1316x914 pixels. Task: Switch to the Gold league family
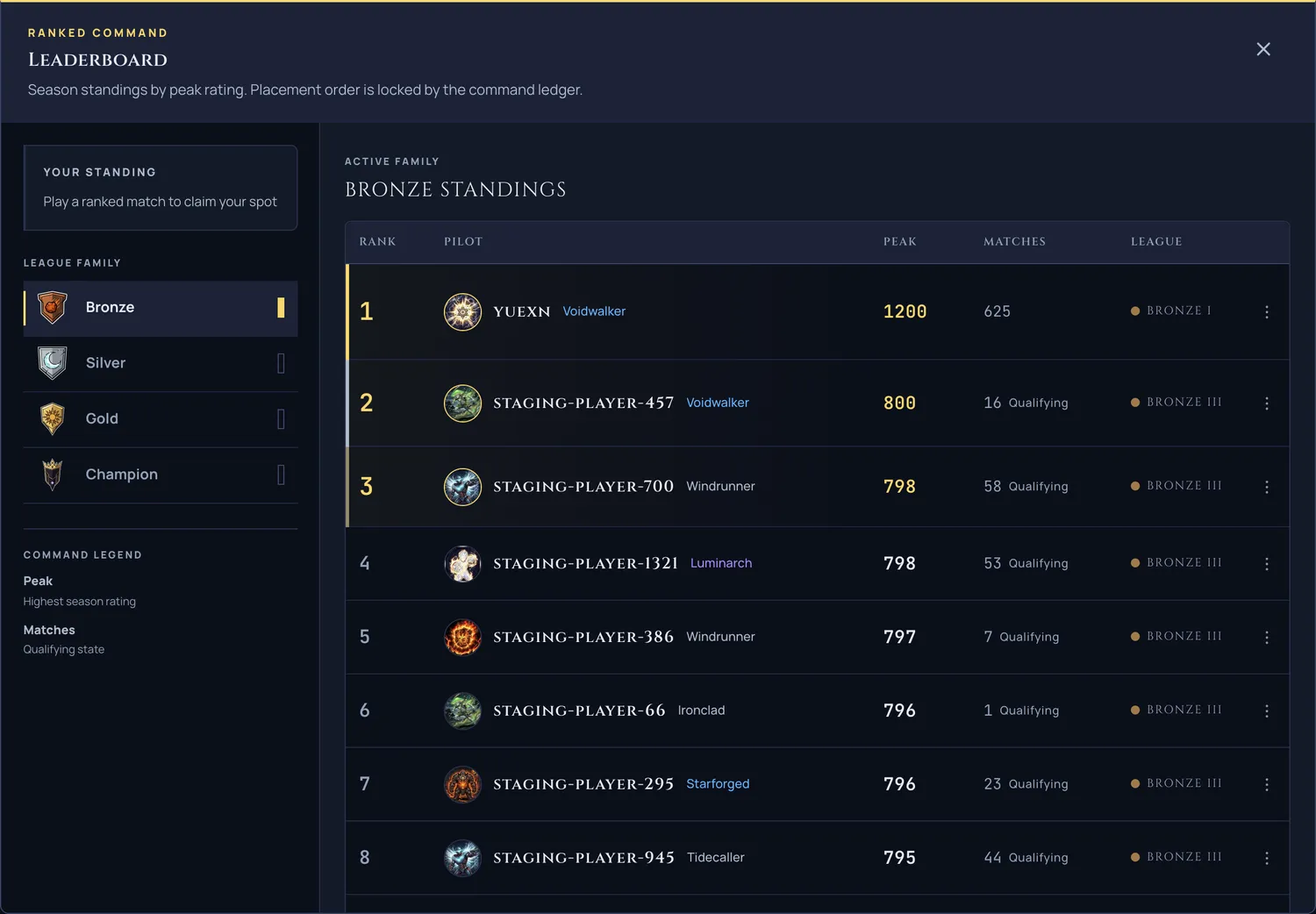point(161,419)
